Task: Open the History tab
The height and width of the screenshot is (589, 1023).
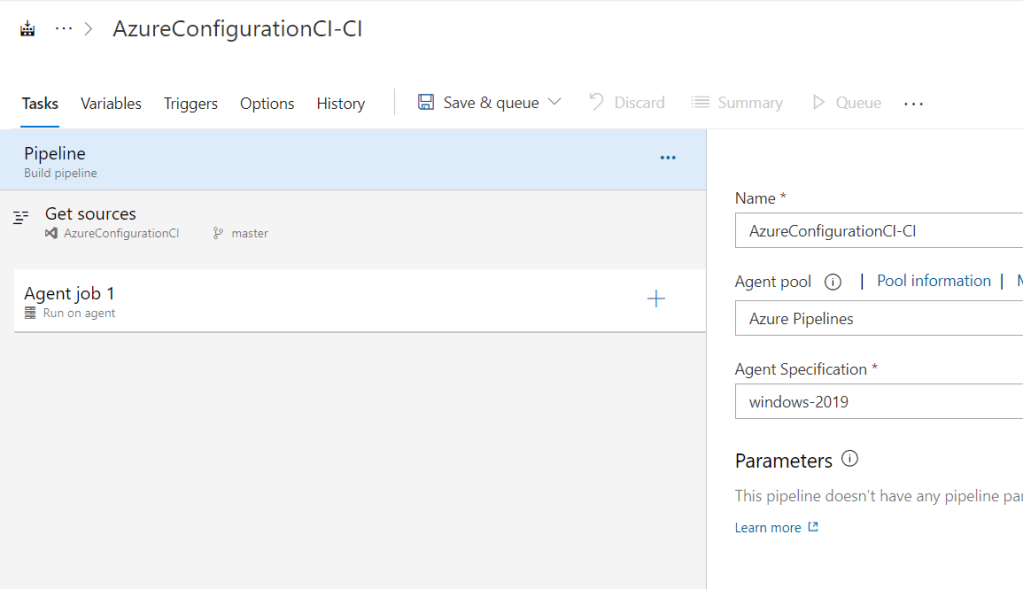Action: [341, 104]
